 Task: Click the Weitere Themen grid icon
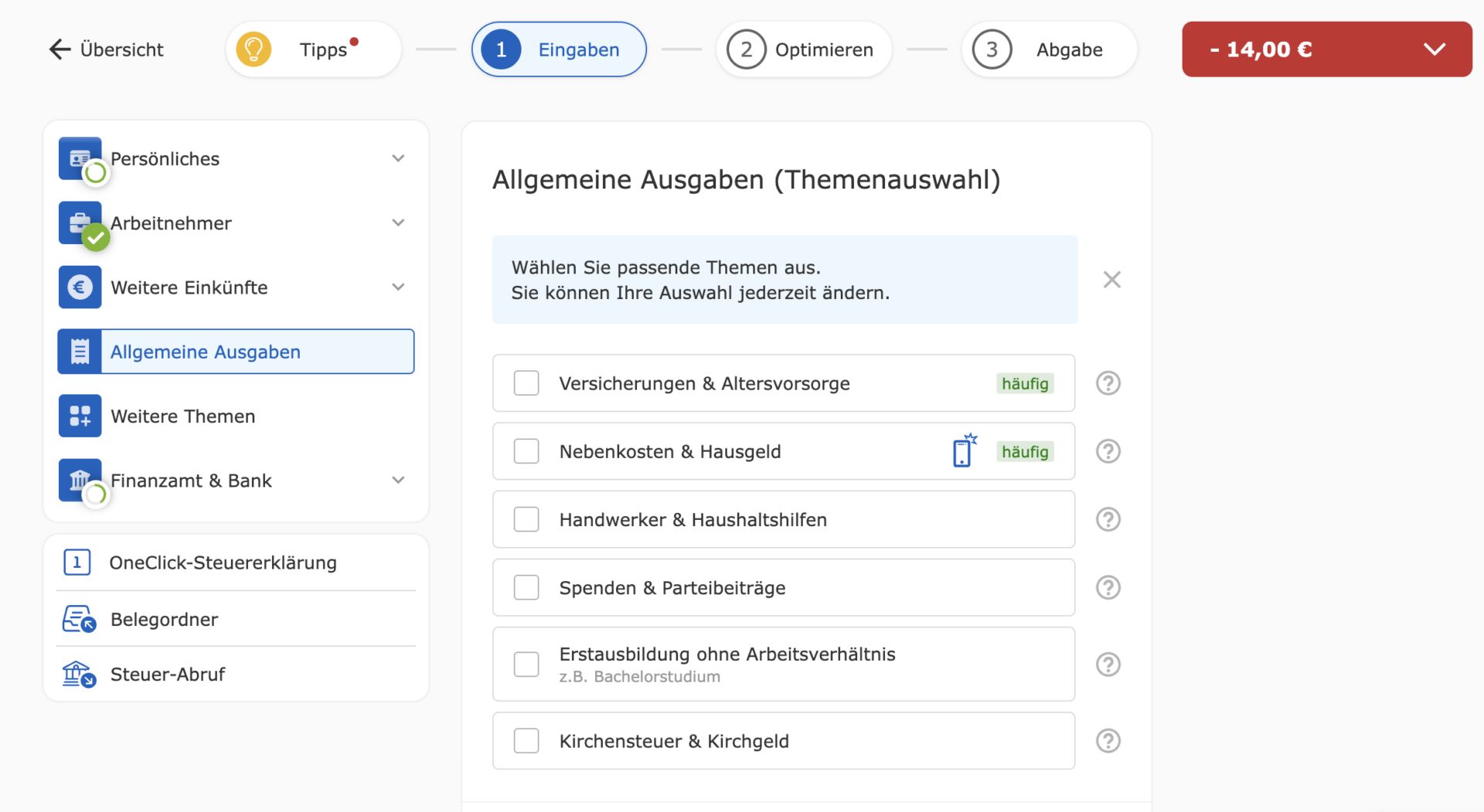click(x=80, y=416)
